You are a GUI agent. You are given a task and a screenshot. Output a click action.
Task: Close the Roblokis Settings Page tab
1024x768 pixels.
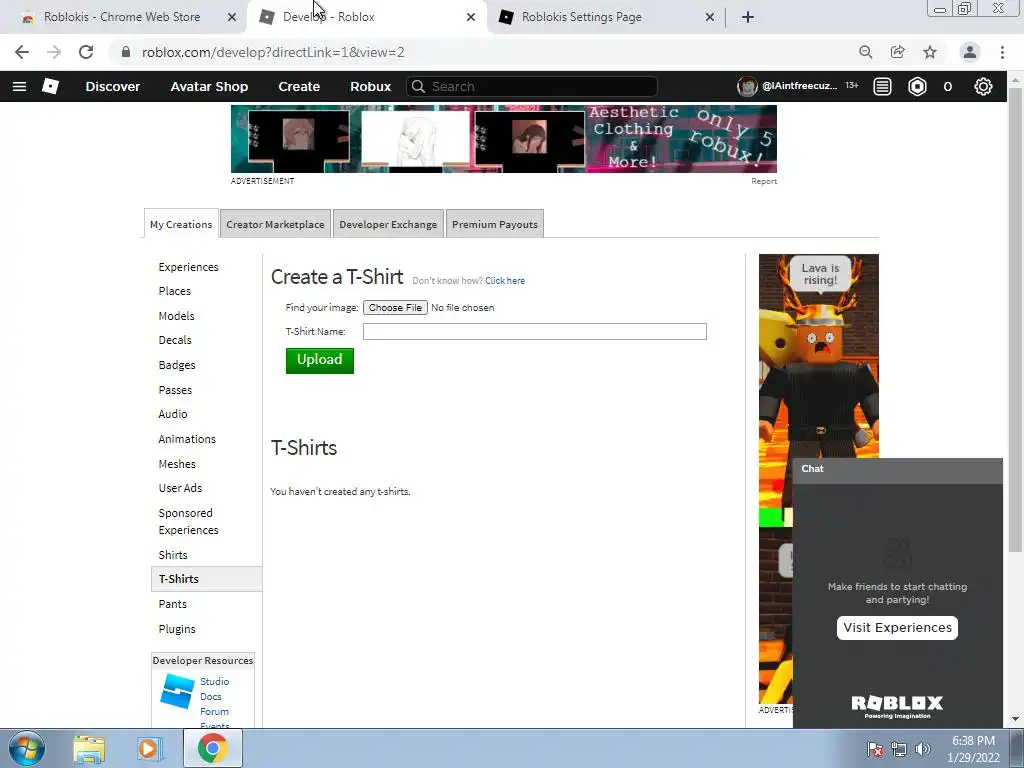coord(710,17)
